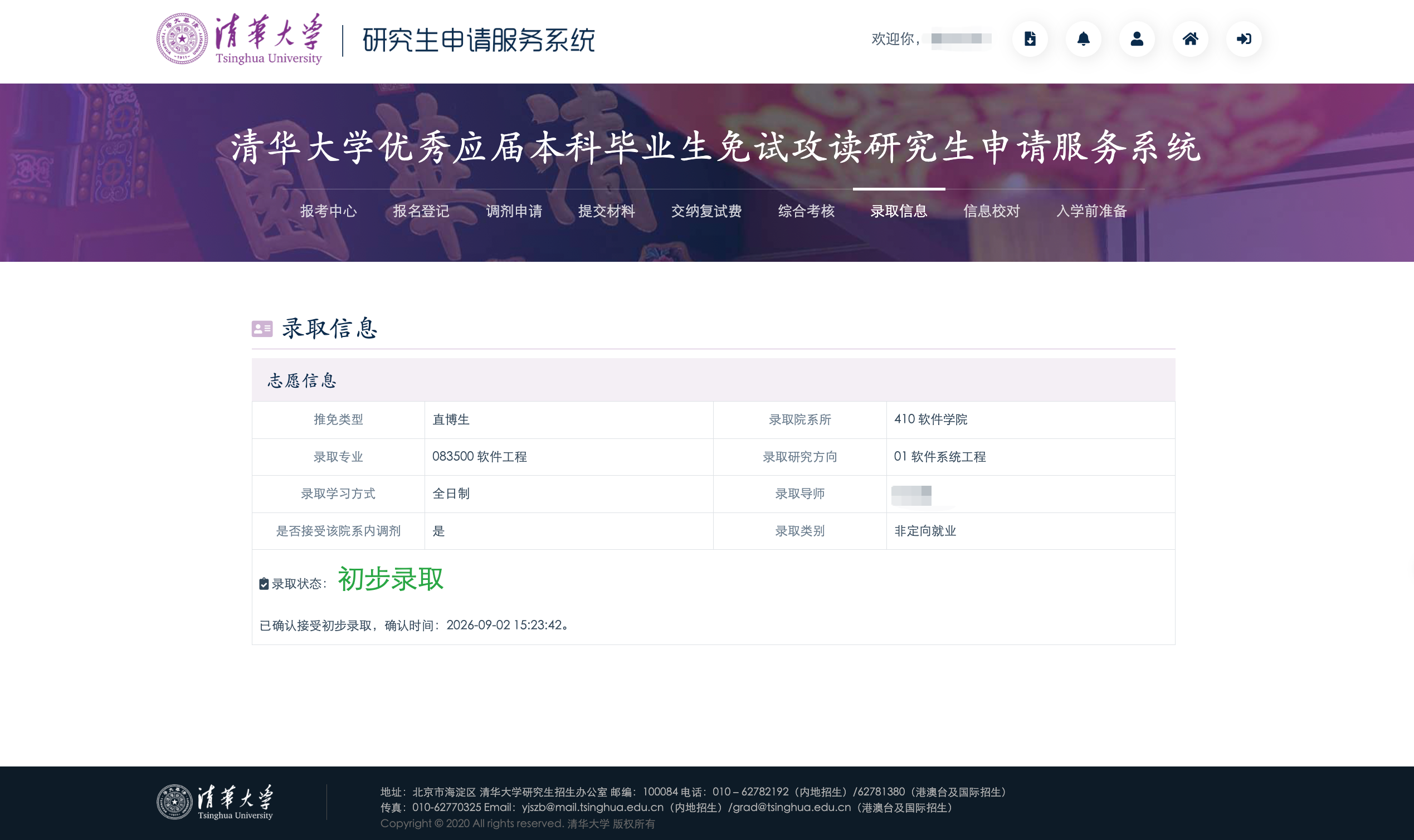Click the 非定向就业 cell value
1414x840 pixels.
pyautogui.click(x=925, y=531)
